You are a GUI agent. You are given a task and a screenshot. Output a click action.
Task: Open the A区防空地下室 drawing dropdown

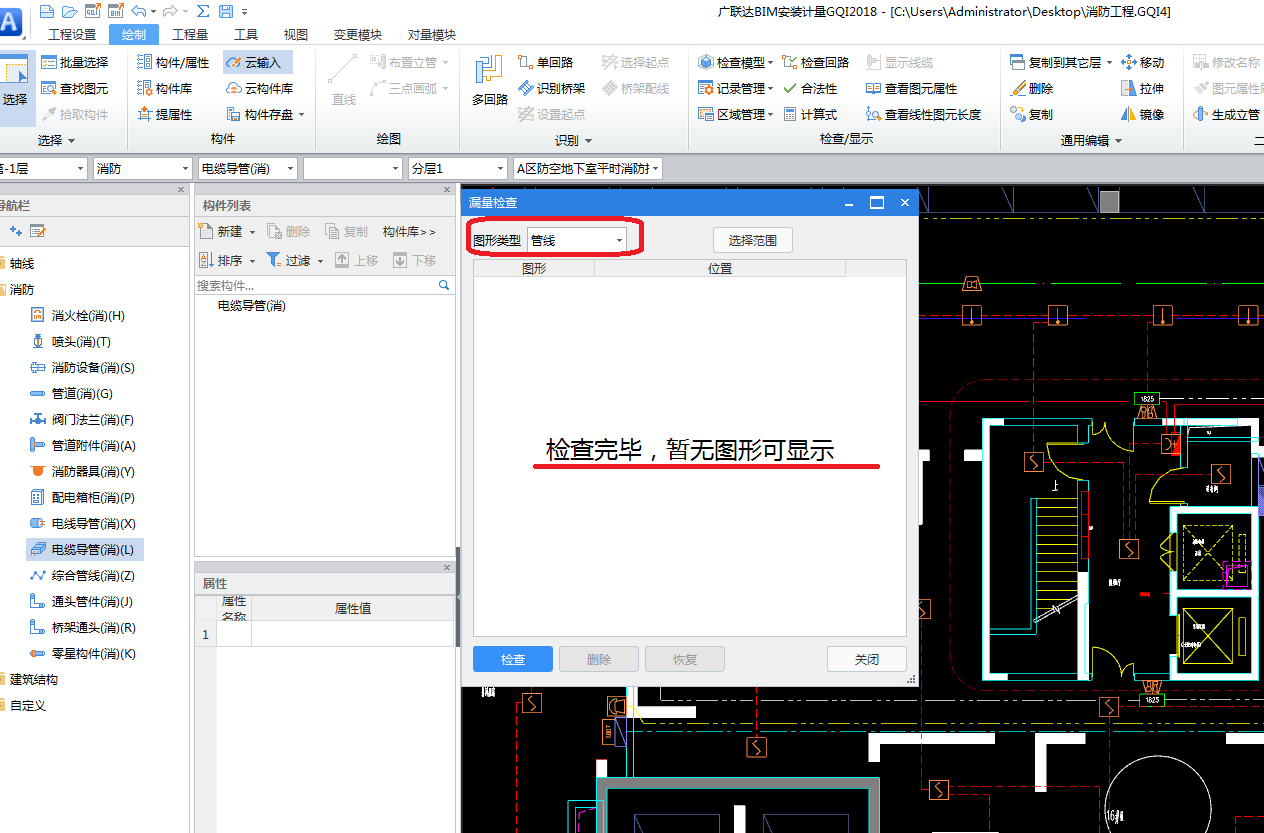[x=587, y=169]
